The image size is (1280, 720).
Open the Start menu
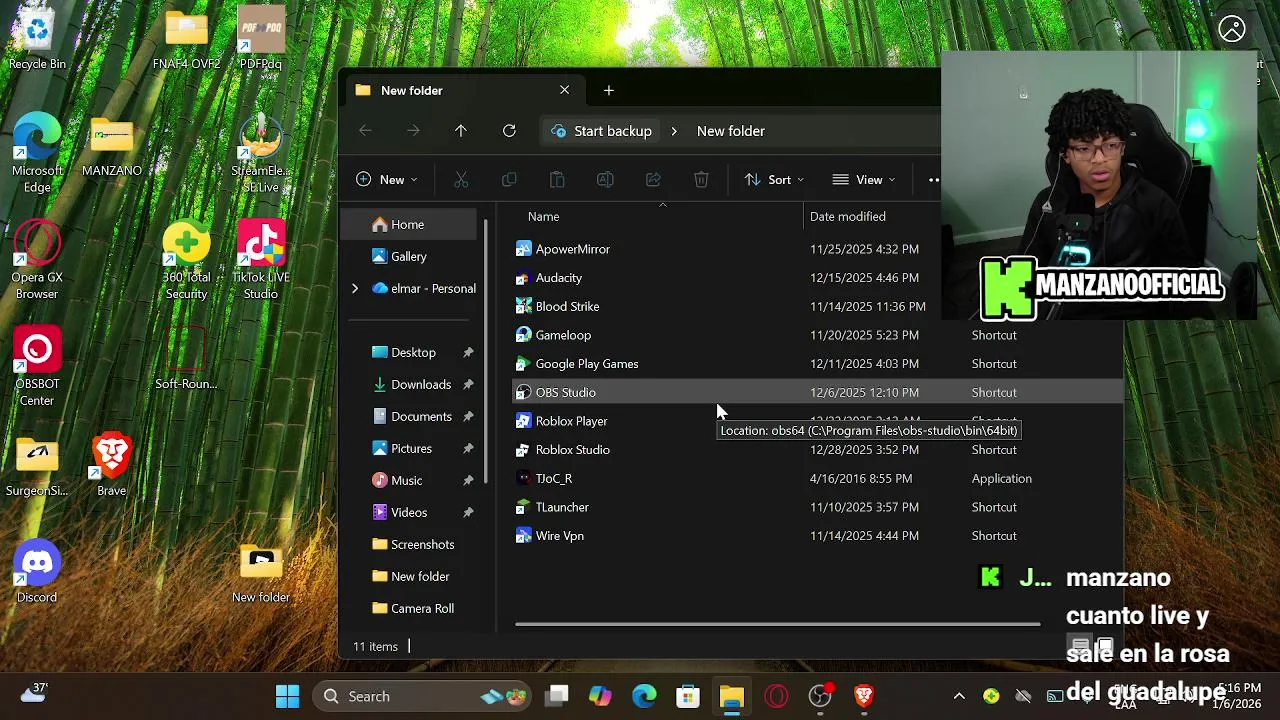(287, 696)
